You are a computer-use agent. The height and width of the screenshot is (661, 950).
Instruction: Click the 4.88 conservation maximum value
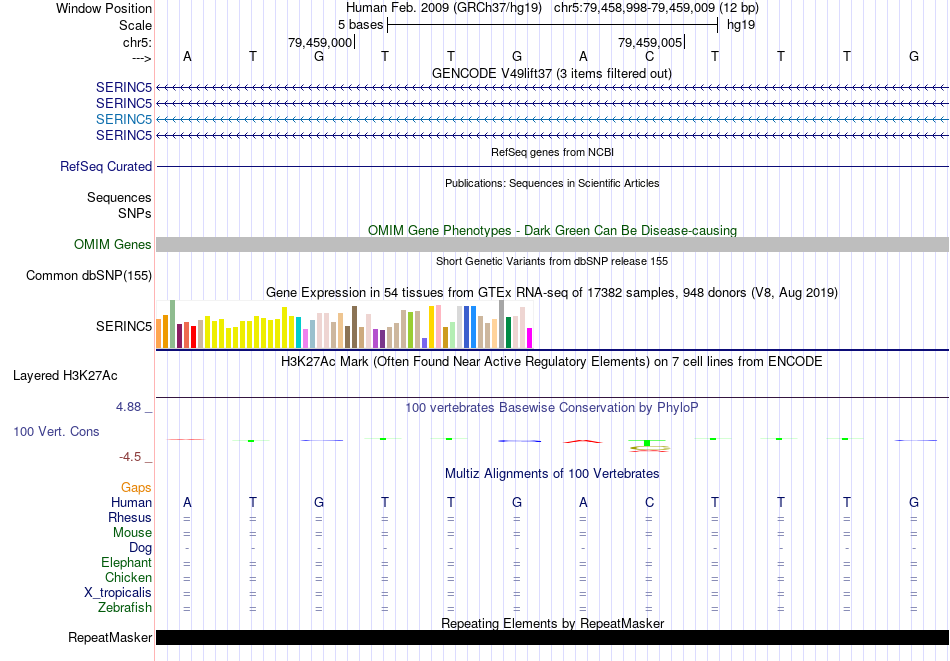pos(128,407)
